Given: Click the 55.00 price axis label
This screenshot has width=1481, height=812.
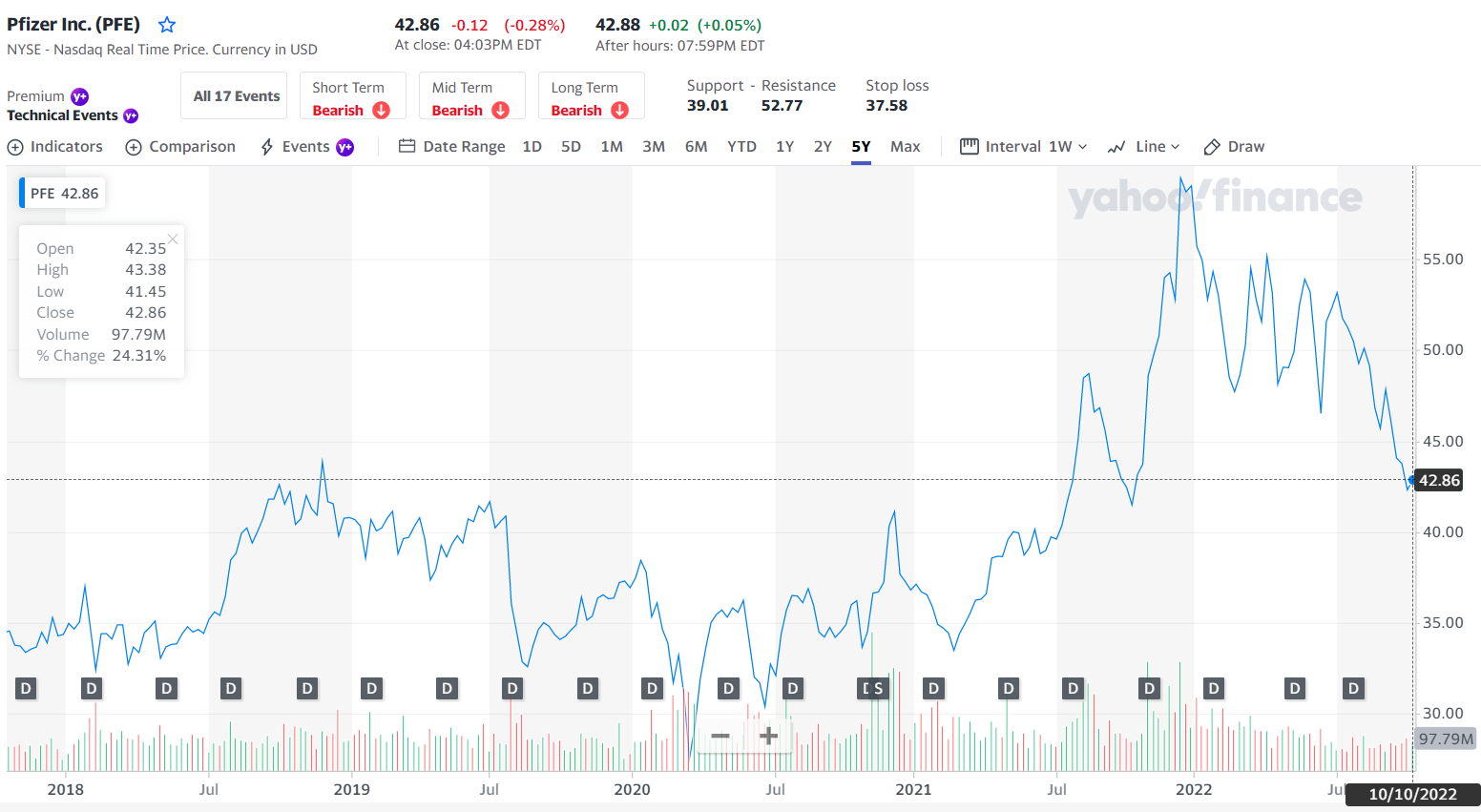Looking at the screenshot, I should 1443,260.
